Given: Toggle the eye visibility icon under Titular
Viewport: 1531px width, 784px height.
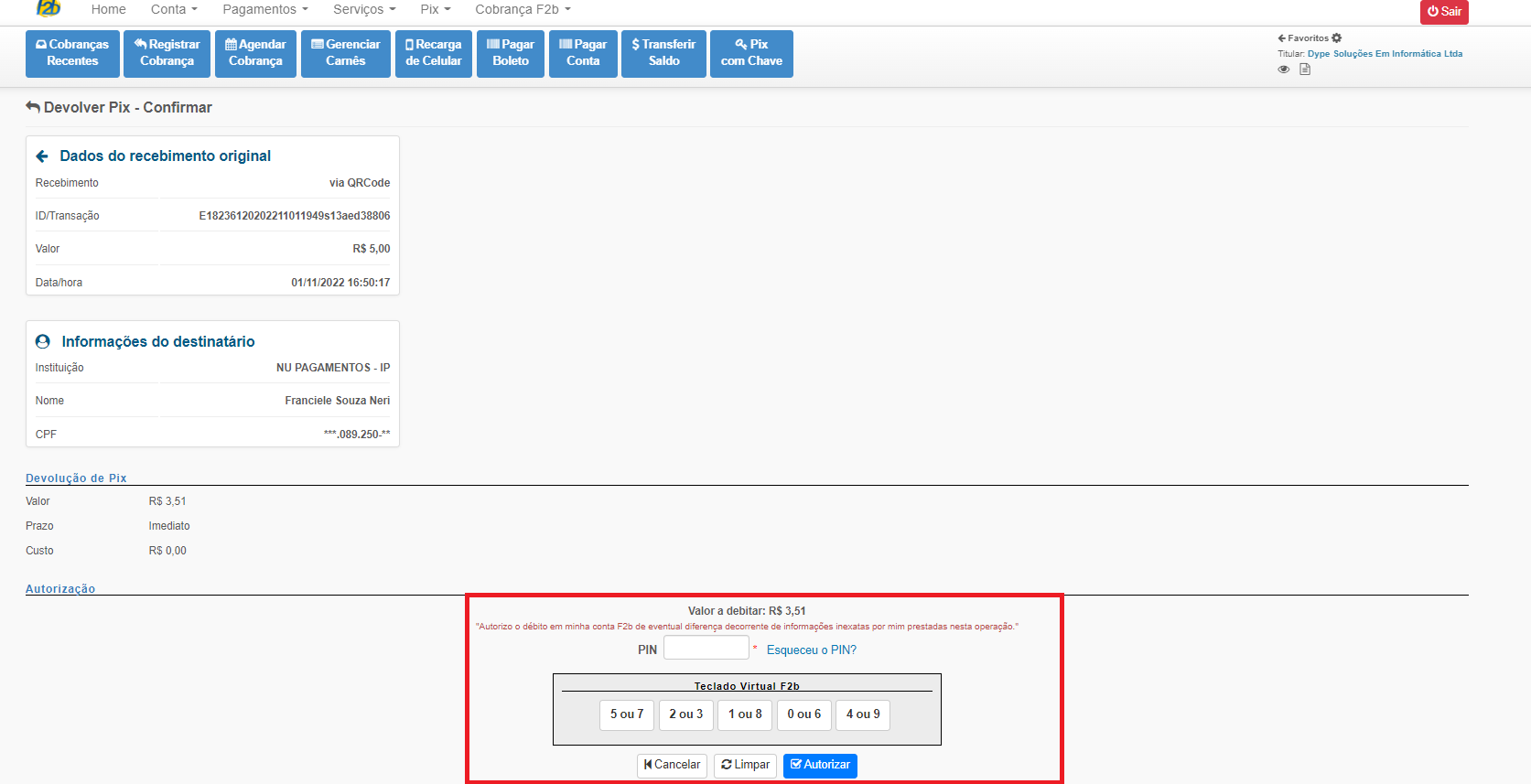Looking at the screenshot, I should click(1284, 70).
